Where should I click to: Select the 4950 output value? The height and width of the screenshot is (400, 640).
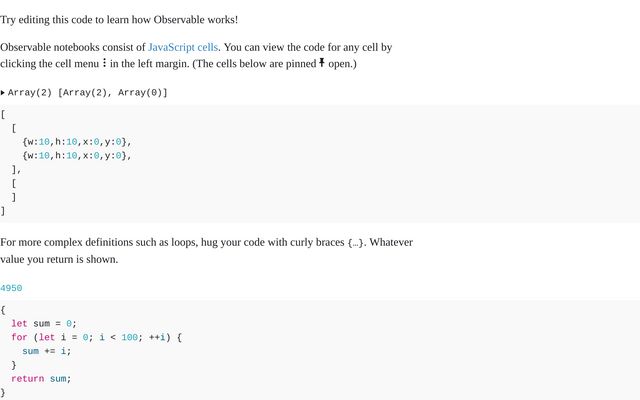[x=11, y=288]
